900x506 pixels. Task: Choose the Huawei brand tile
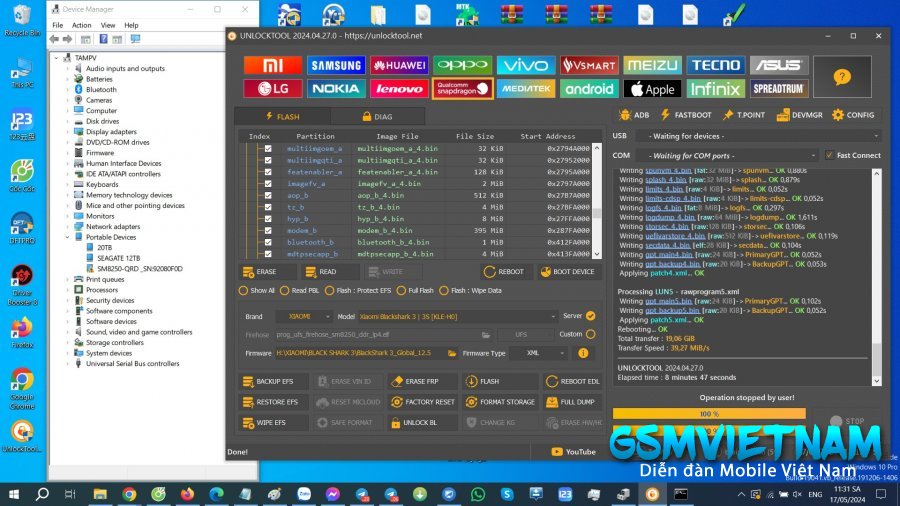(399, 65)
